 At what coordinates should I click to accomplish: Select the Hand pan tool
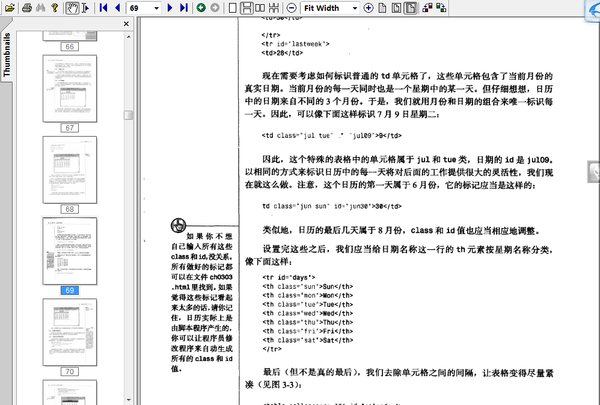tap(72, 8)
